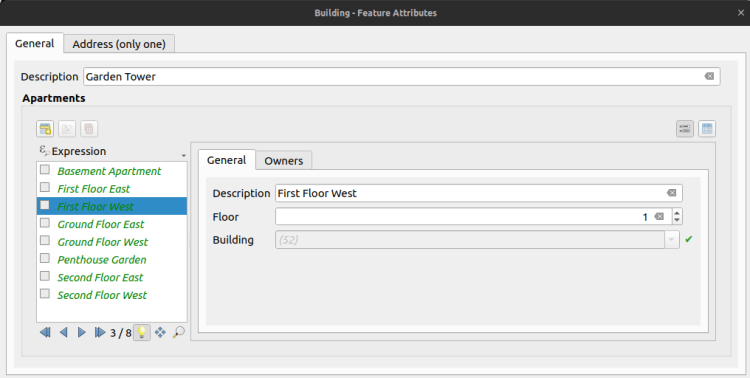750x378 pixels.
Task: Switch Apartments to form view
Action: point(685,129)
